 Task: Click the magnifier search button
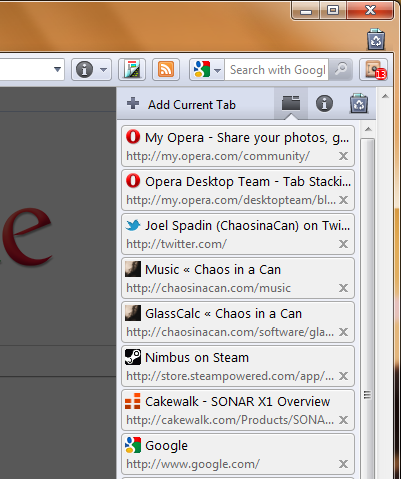(340, 70)
